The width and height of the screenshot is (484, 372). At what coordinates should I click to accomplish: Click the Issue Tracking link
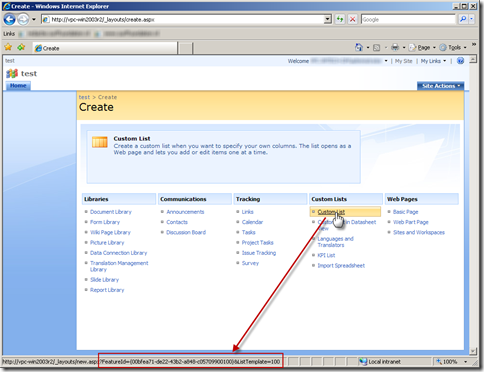259,253
